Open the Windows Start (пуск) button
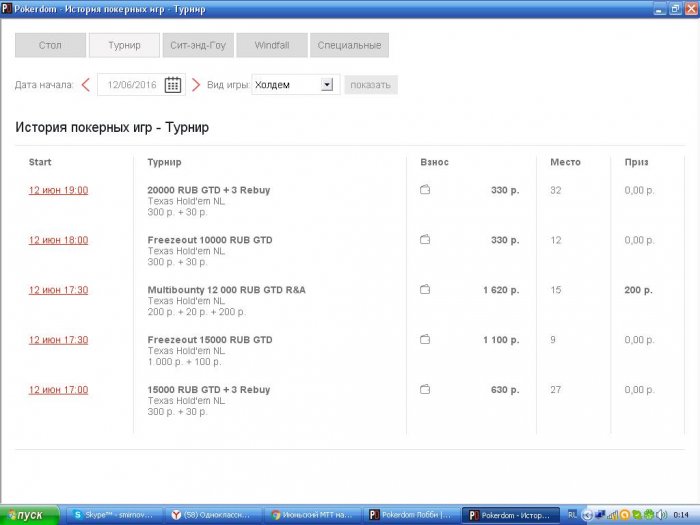This screenshot has height=525, width=700. 29,515
